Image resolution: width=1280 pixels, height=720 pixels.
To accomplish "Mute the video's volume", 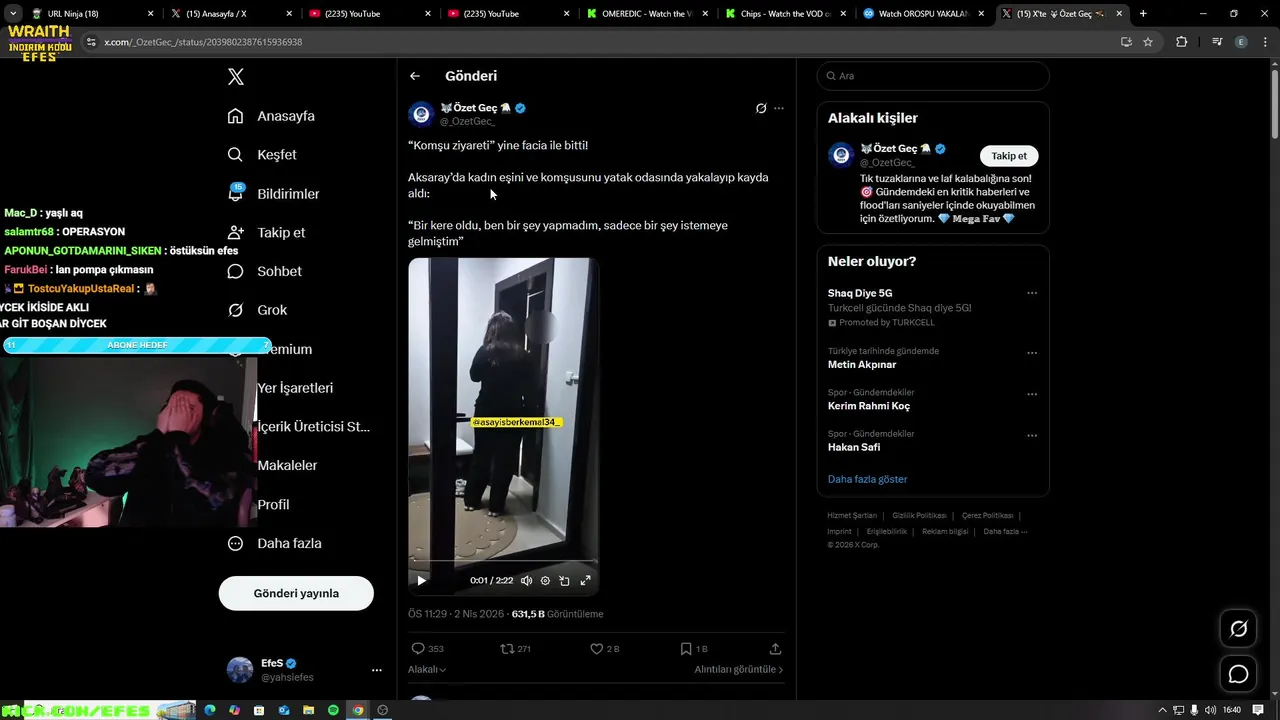I will click(x=527, y=580).
